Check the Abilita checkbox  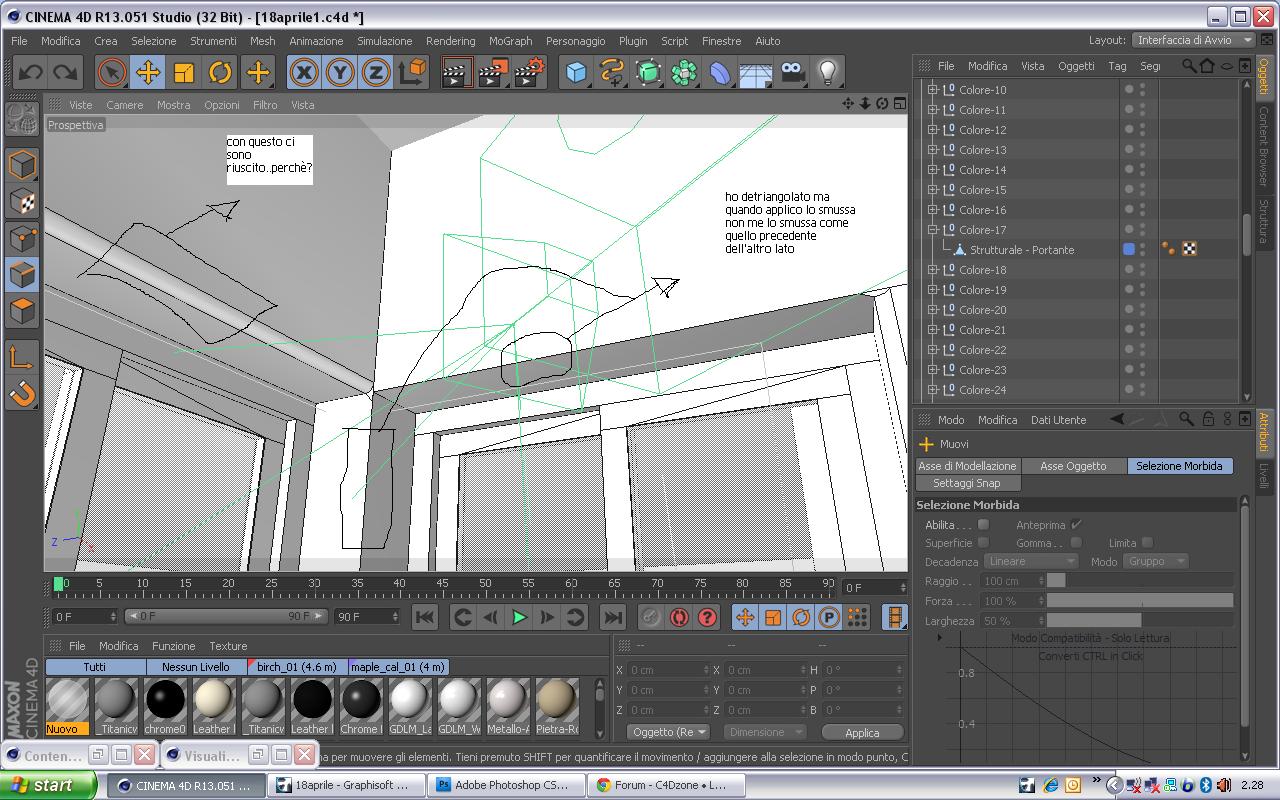point(983,524)
